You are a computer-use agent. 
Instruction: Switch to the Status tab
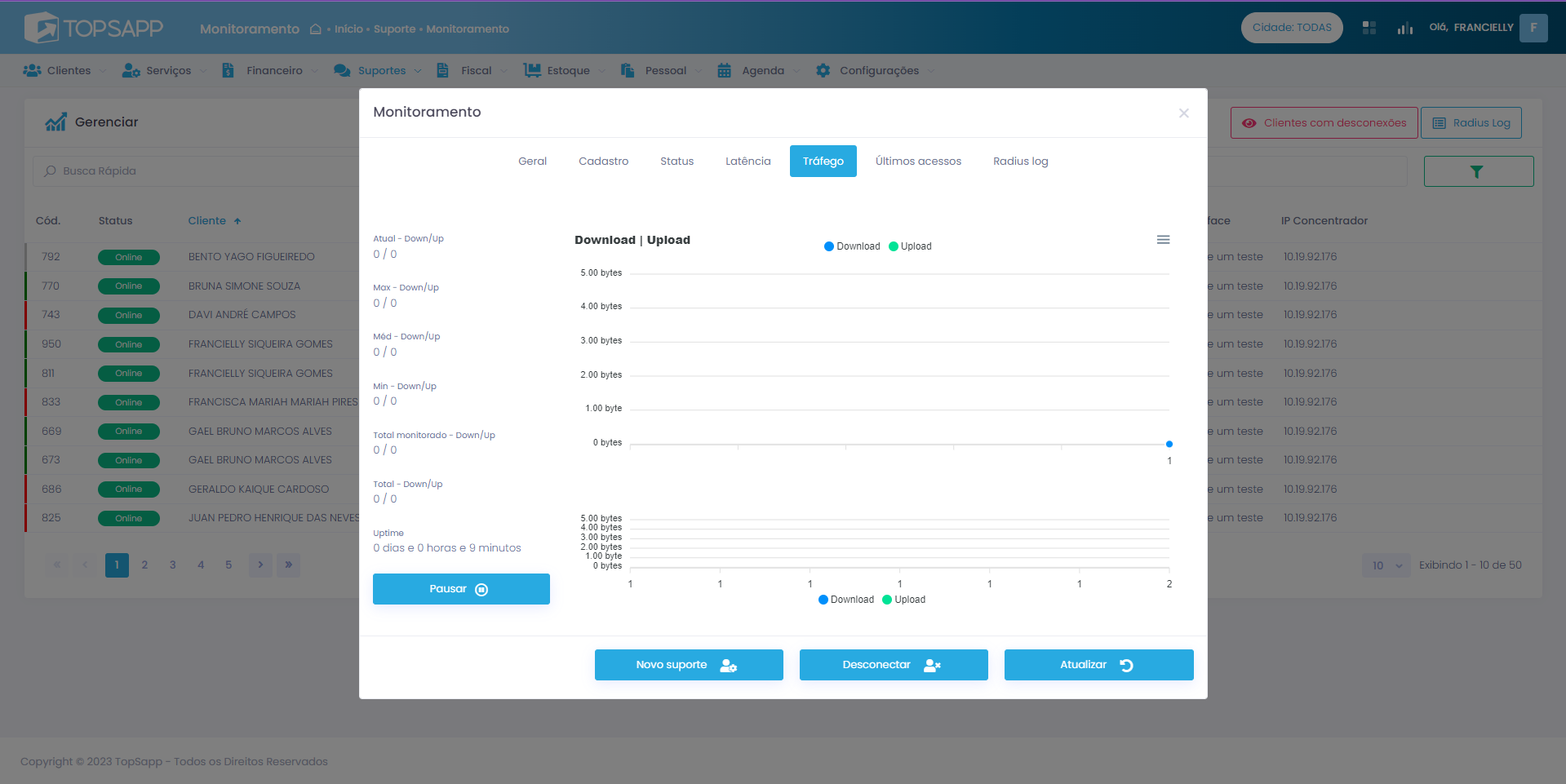click(x=677, y=162)
